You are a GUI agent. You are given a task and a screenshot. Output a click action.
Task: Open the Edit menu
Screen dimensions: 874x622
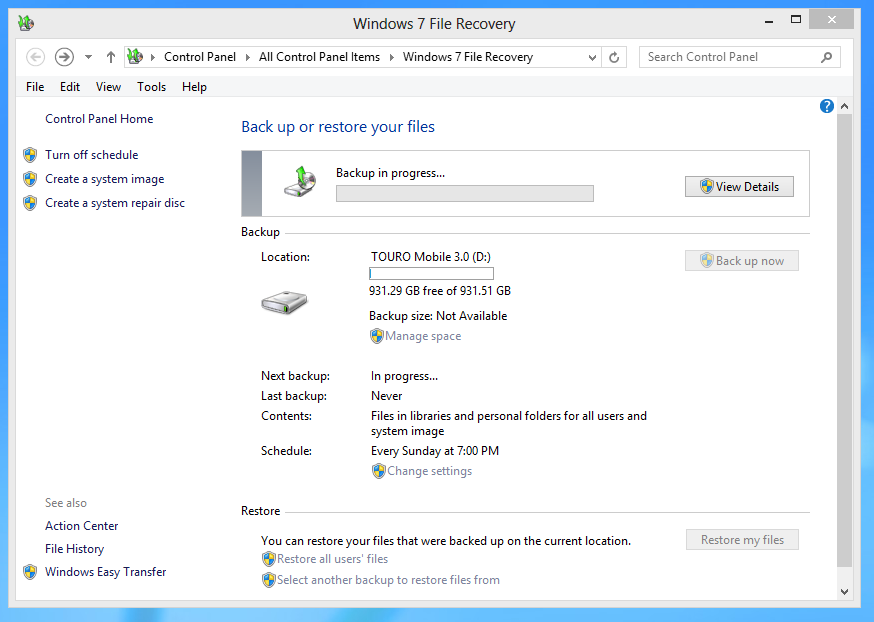point(70,87)
